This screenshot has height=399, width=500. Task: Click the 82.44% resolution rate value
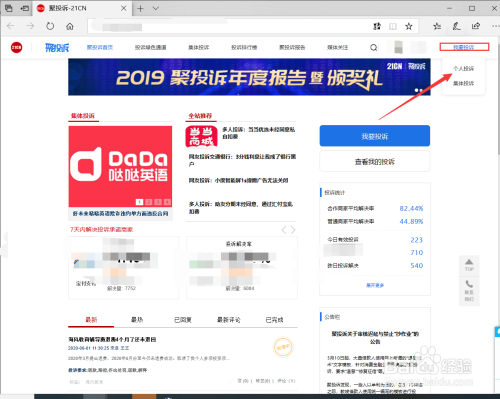click(411, 208)
